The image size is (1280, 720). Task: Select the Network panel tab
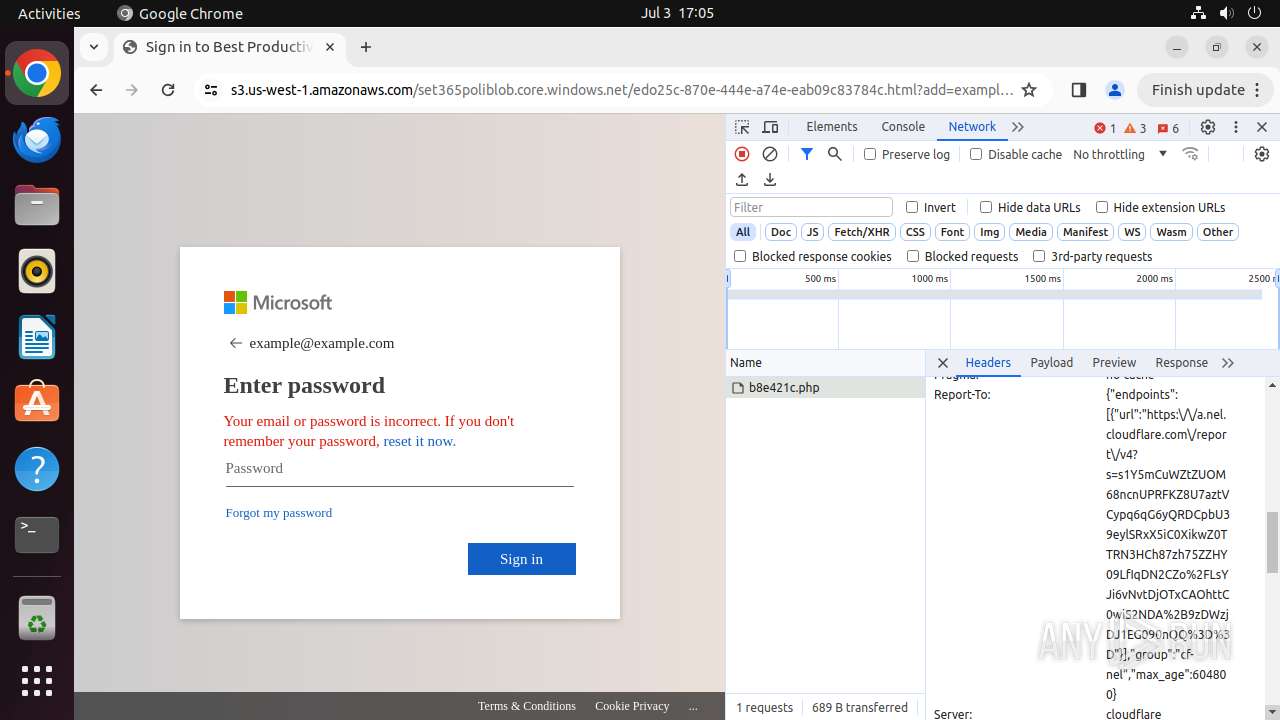[972, 127]
